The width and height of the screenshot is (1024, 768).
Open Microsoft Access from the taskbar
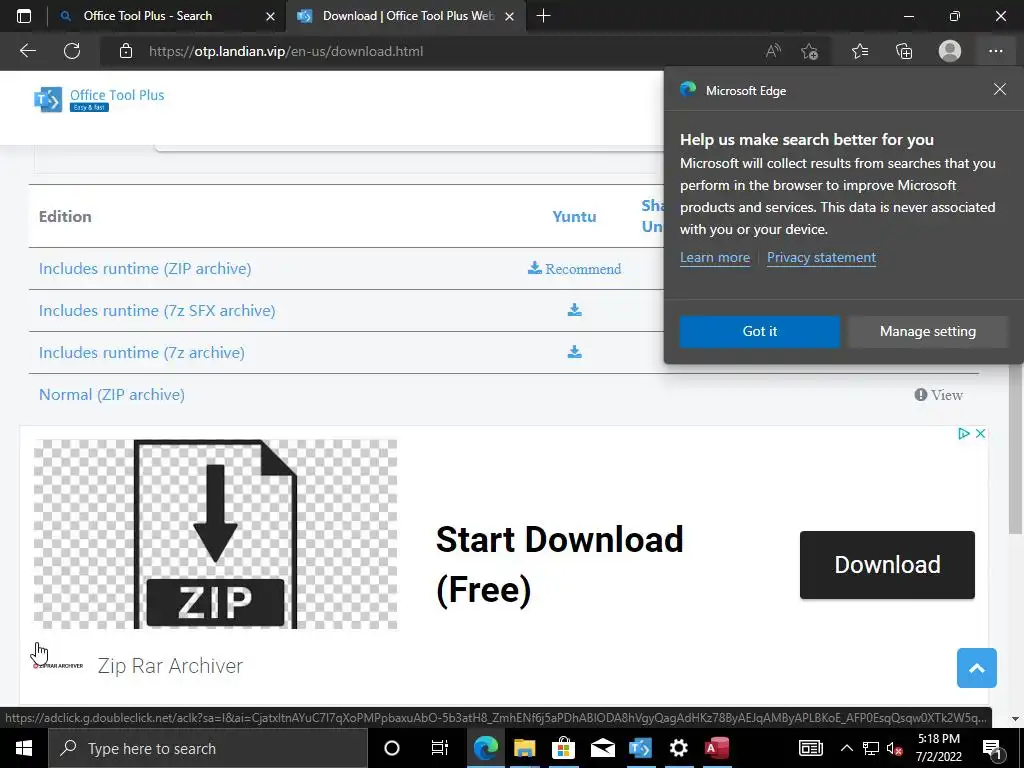tap(716, 748)
